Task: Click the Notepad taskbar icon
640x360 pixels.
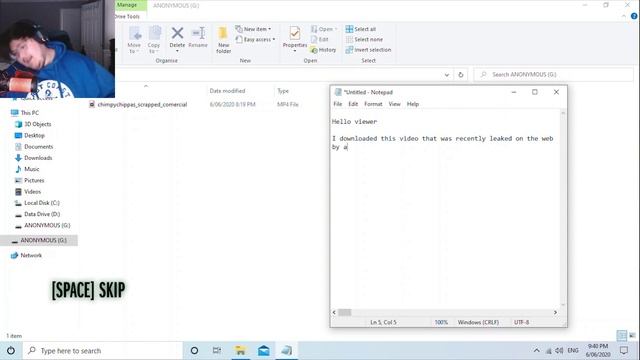Action: tap(287, 351)
